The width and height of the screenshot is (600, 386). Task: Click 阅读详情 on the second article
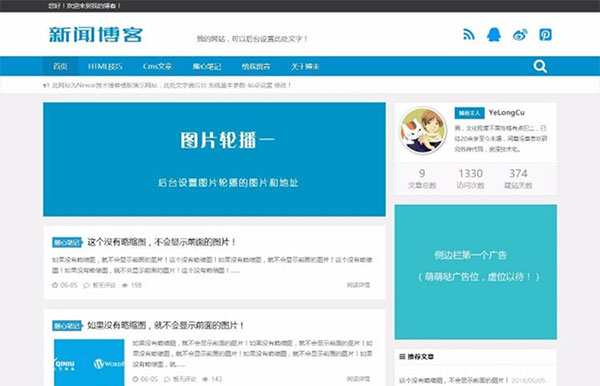pyautogui.click(x=358, y=379)
